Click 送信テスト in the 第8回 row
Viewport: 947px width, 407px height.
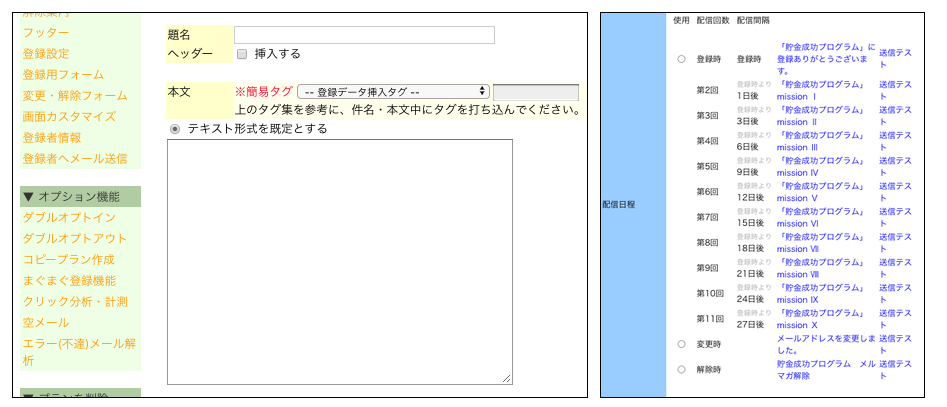(x=895, y=243)
